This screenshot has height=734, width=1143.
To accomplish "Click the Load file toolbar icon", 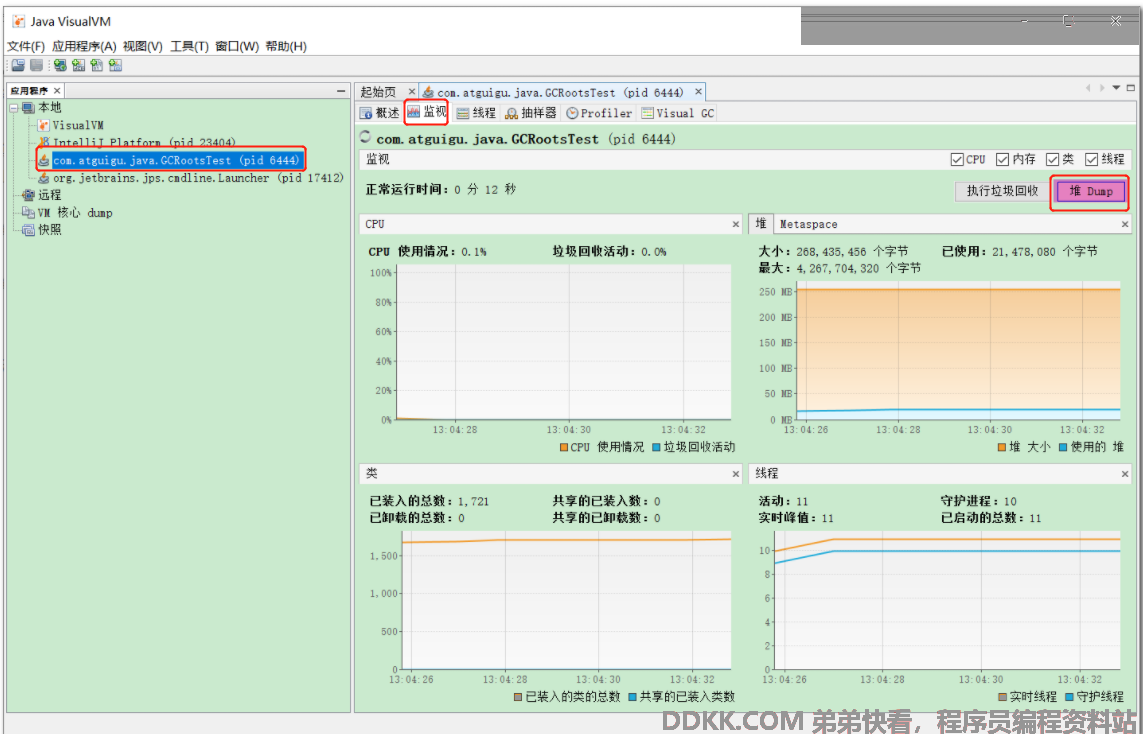I will tap(18, 66).
